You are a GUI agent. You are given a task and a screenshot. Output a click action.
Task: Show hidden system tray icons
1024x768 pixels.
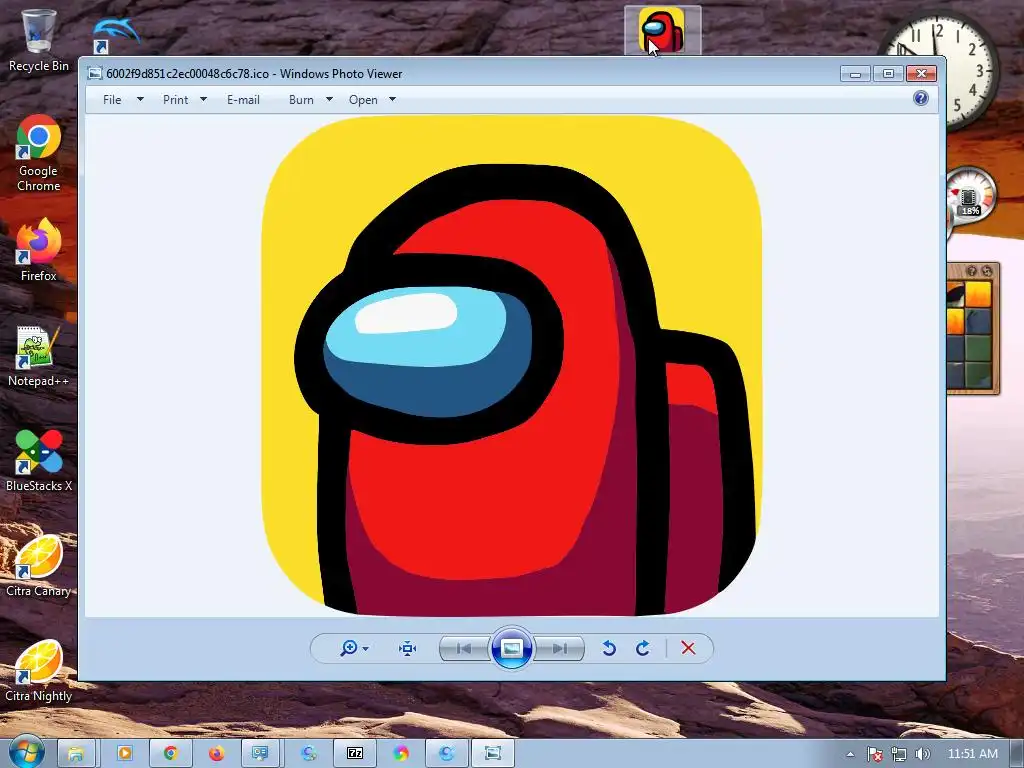tap(850, 754)
